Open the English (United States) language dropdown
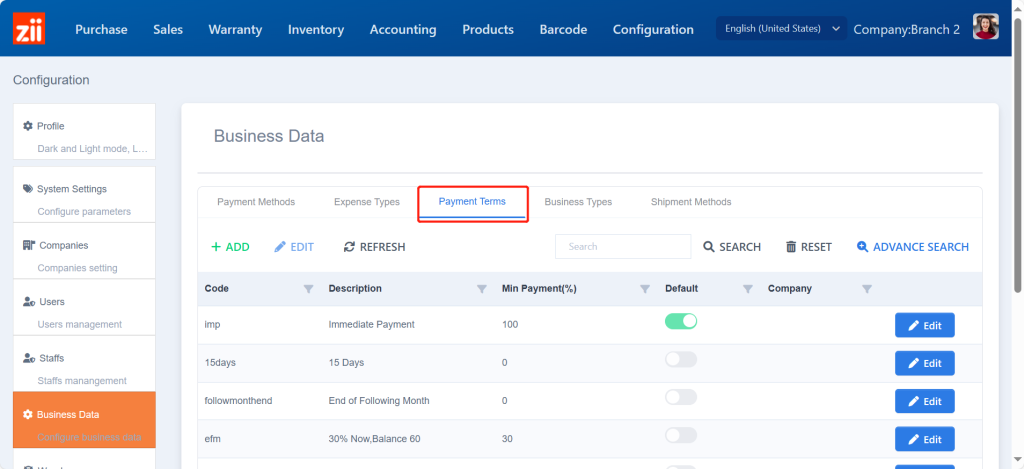The width and height of the screenshot is (1024, 469). click(781, 29)
